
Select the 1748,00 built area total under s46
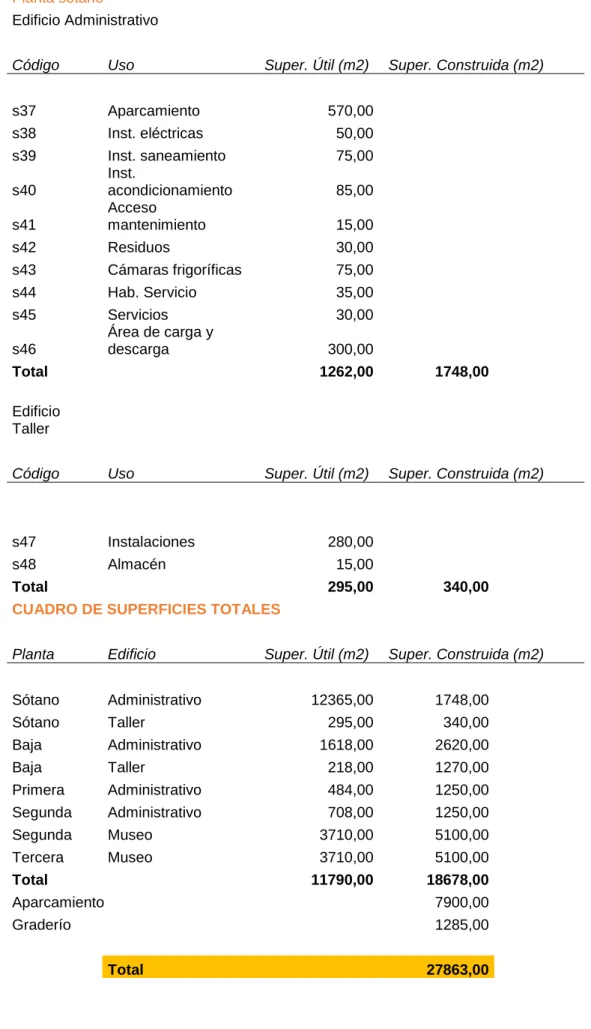[x=462, y=371]
